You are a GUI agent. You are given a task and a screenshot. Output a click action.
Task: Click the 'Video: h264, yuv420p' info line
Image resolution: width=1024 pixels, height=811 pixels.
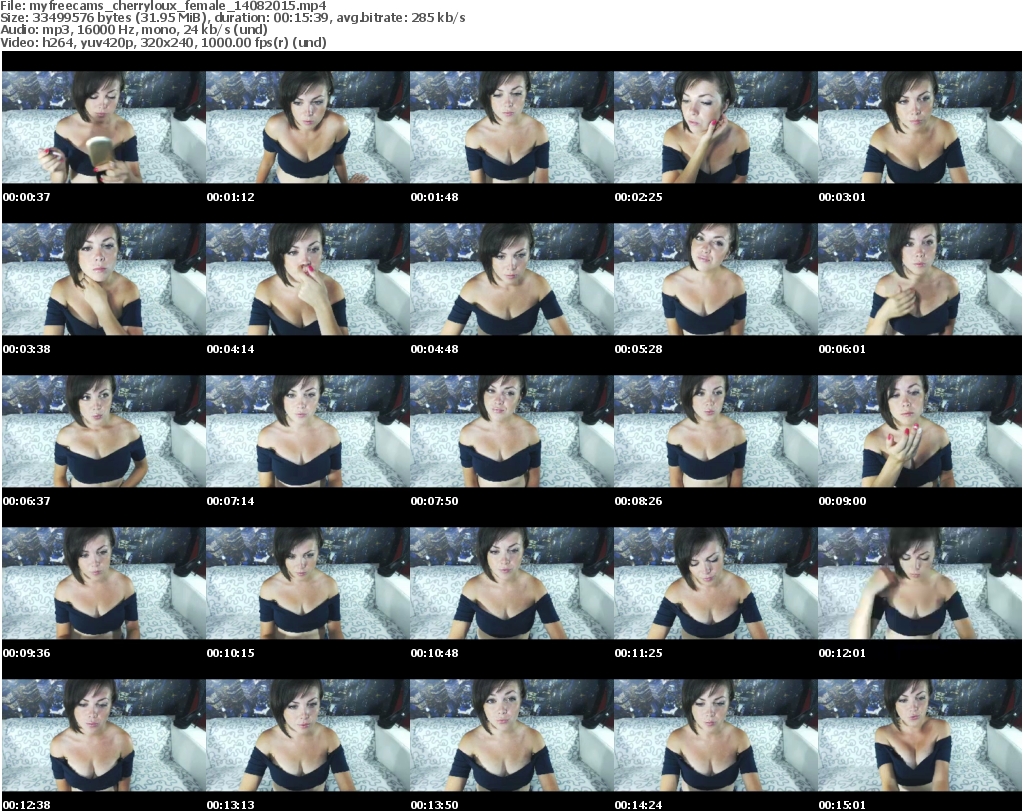coord(163,42)
